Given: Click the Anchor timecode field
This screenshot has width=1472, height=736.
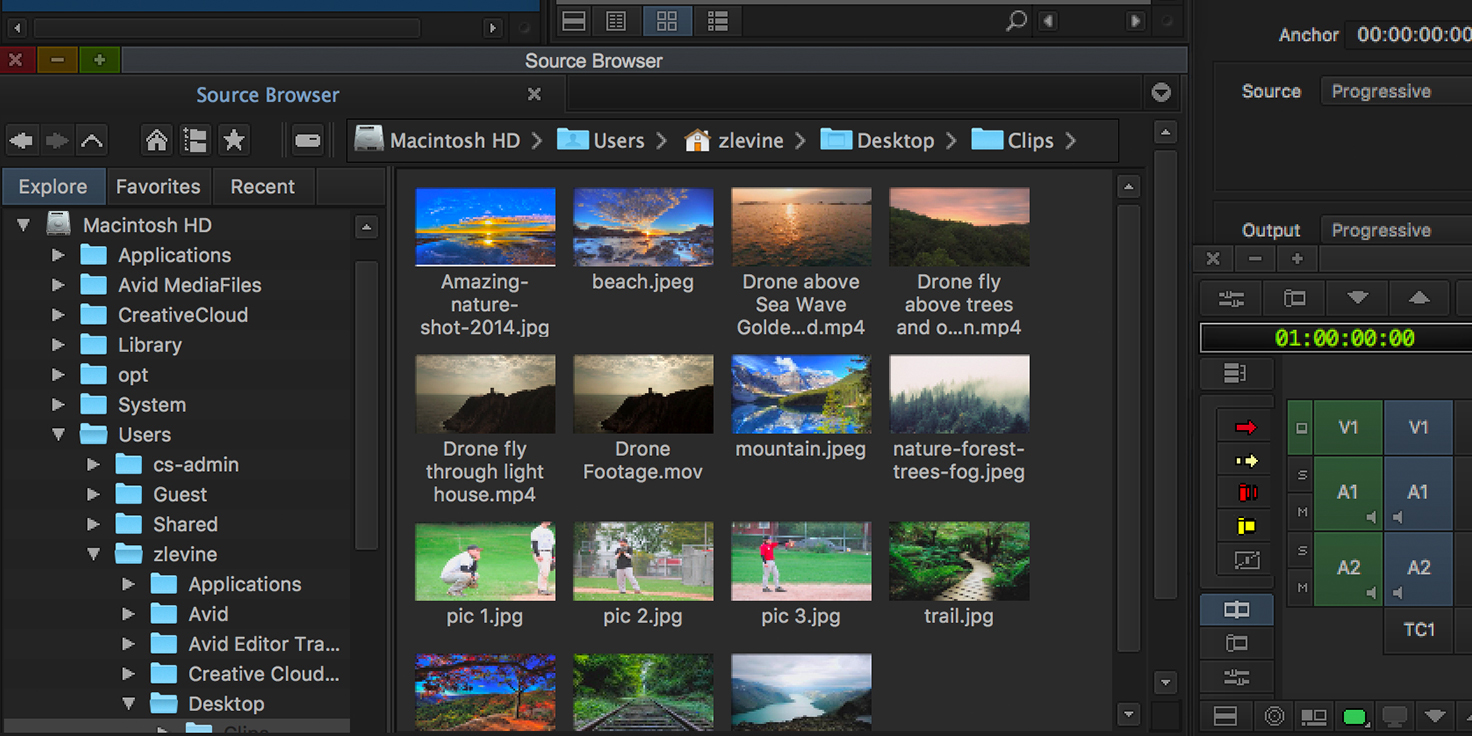Looking at the screenshot, I should [x=1411, y=34].
